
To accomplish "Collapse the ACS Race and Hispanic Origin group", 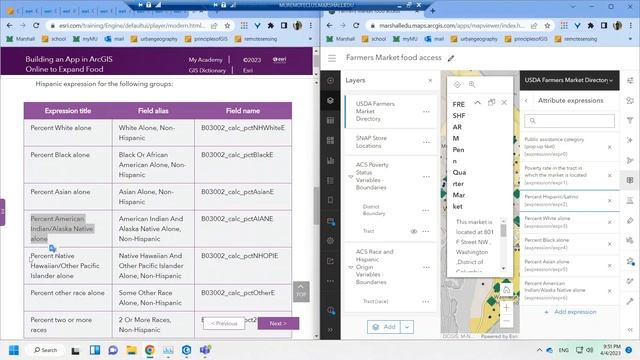I will [x=351, y=267].
